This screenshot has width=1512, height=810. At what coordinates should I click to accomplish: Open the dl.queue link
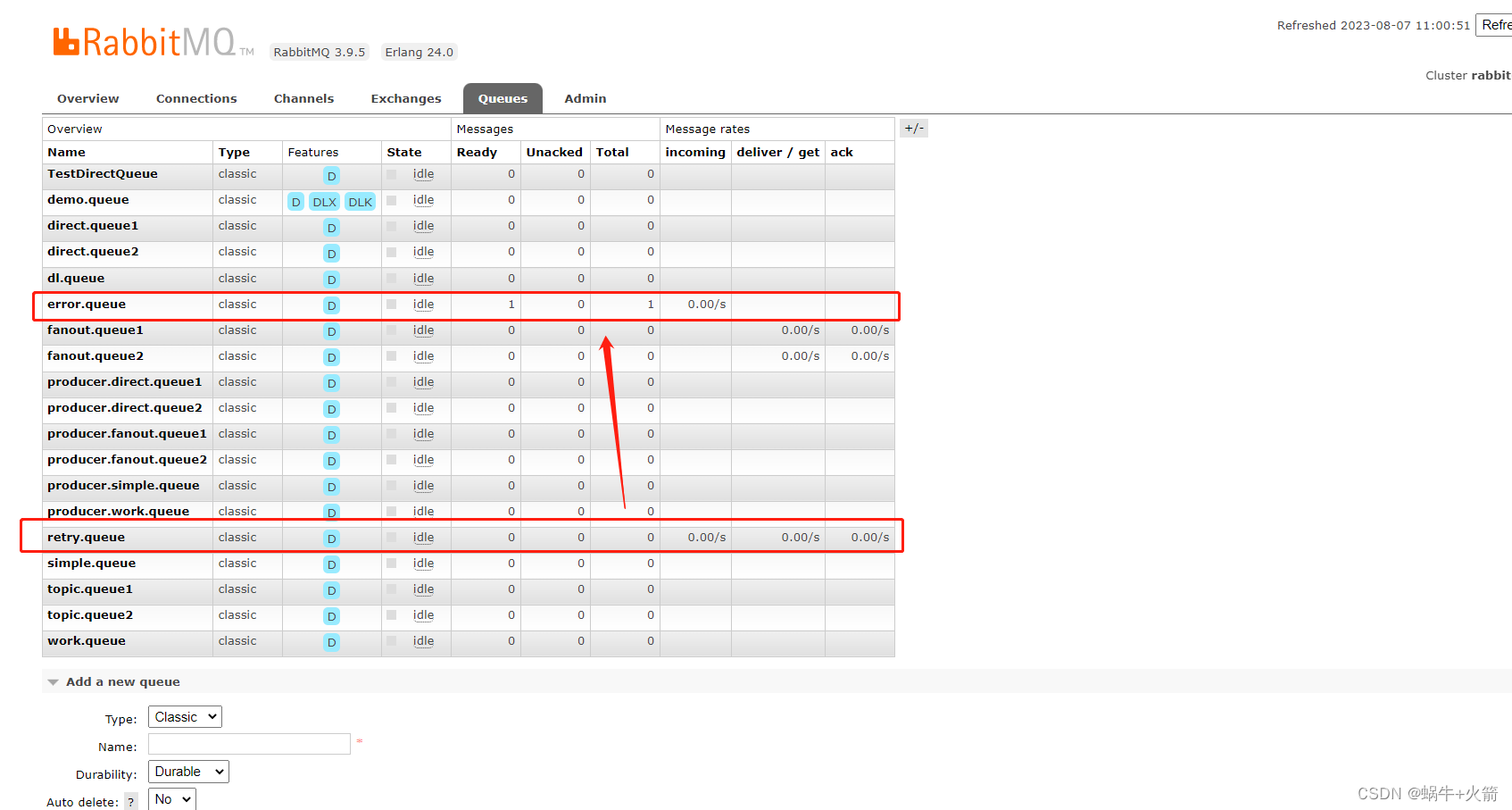(76, 279)
